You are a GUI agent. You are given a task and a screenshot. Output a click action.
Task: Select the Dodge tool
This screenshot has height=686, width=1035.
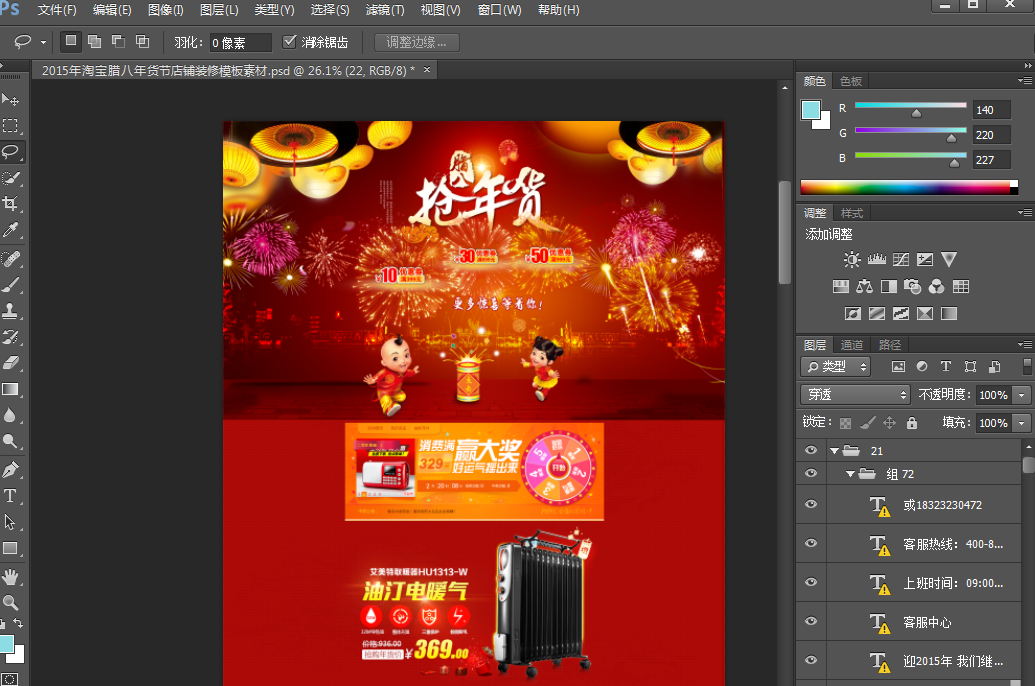tap(11, 441)
